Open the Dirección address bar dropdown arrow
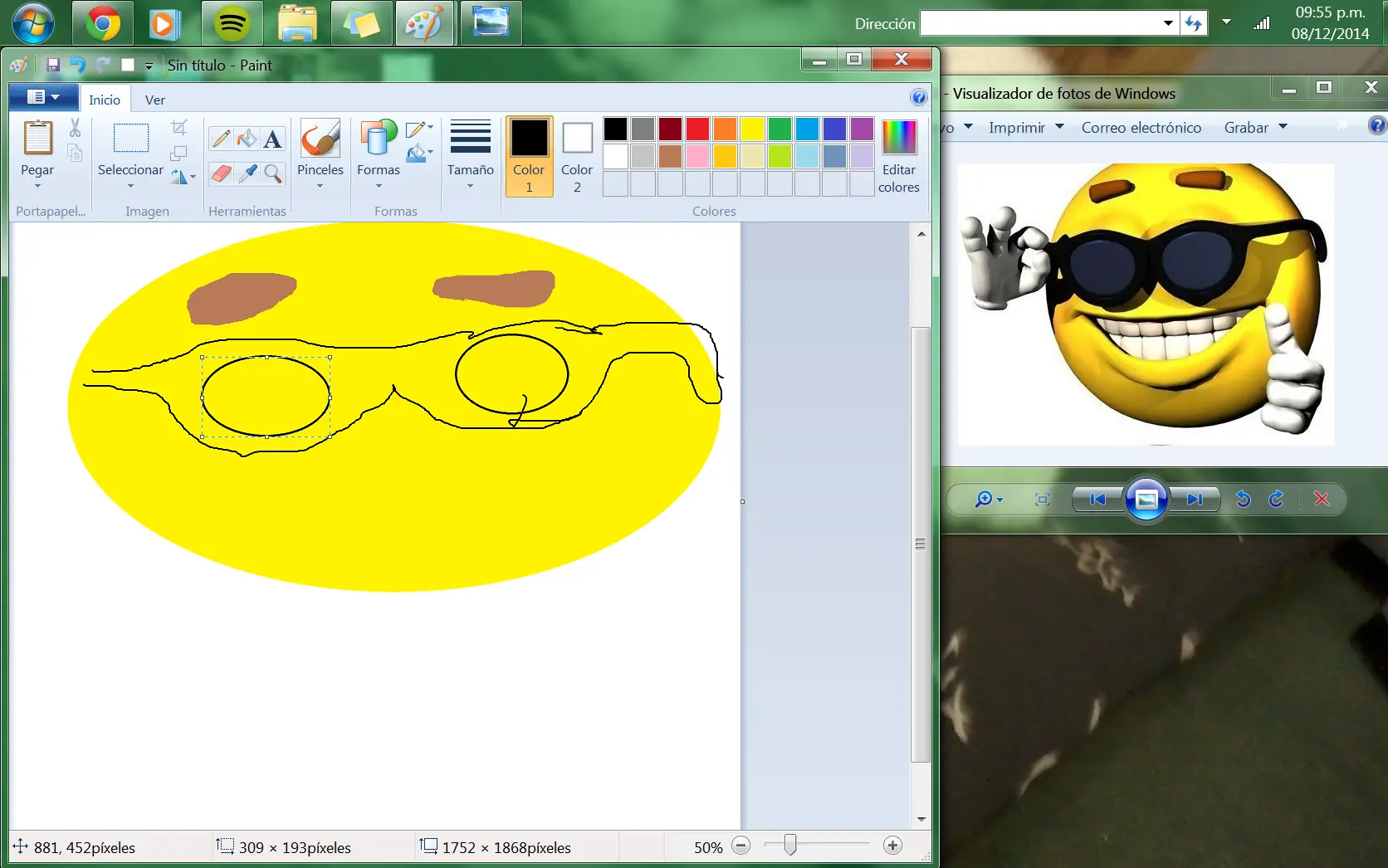The width and height of the screenshot is (1388, 868). pyautogui.click(x=1168, y=23)
